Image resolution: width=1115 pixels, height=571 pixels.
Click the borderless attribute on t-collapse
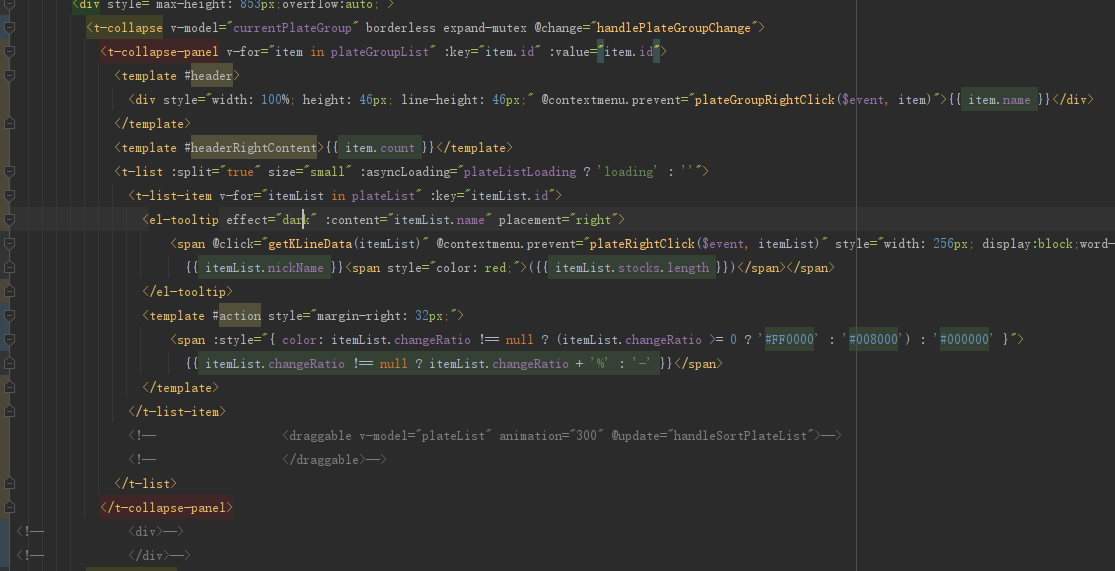(400, 28)
